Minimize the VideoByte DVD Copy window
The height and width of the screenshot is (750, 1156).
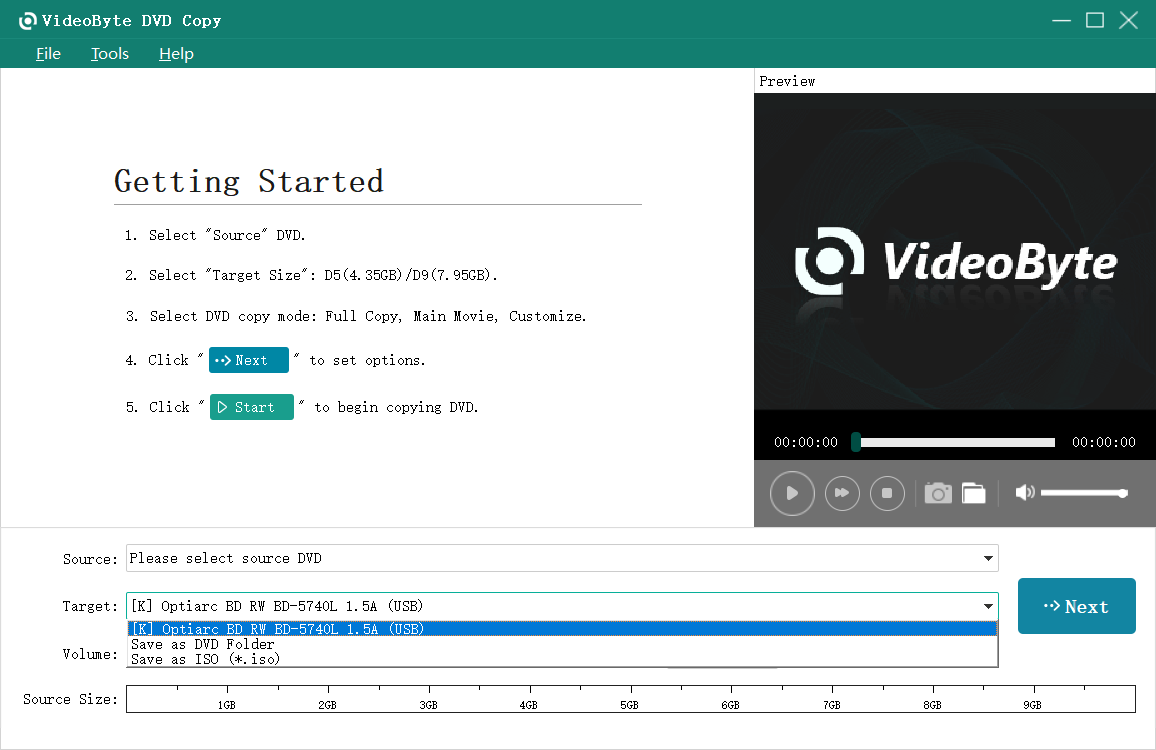(1062, 21)
